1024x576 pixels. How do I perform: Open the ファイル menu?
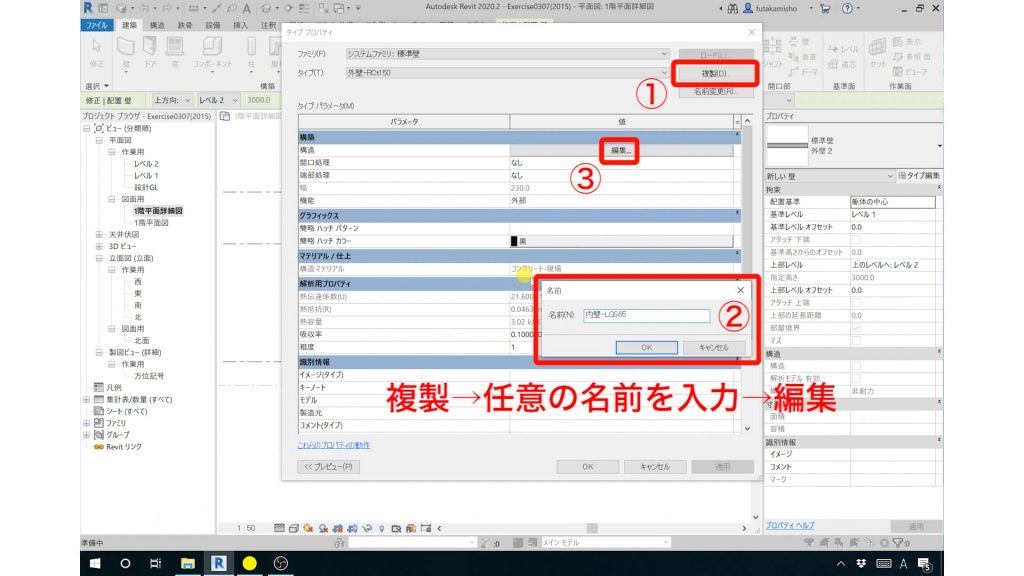(x=99, y=25)
